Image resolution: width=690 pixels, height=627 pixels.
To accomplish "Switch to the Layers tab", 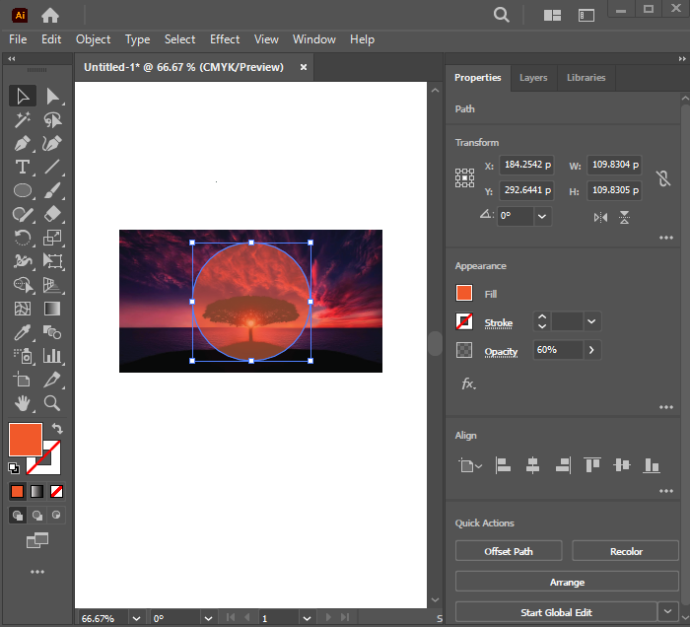I will (x=533, y=78).
